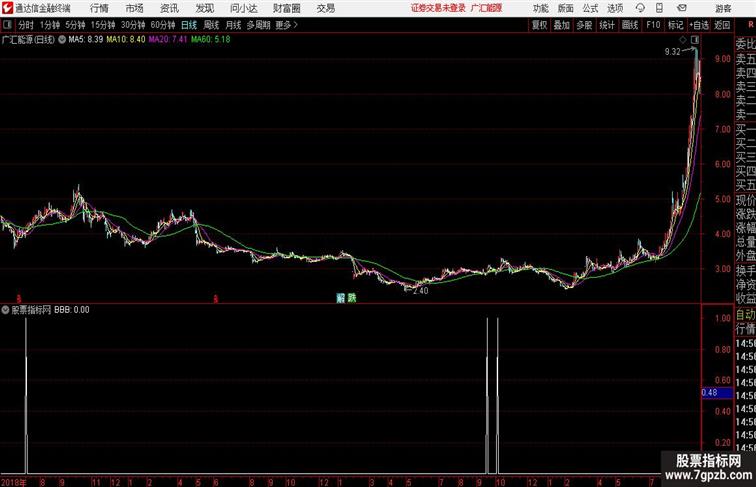
Task: Click the 自动 label in the right panel
Action: tap(745, 315)
